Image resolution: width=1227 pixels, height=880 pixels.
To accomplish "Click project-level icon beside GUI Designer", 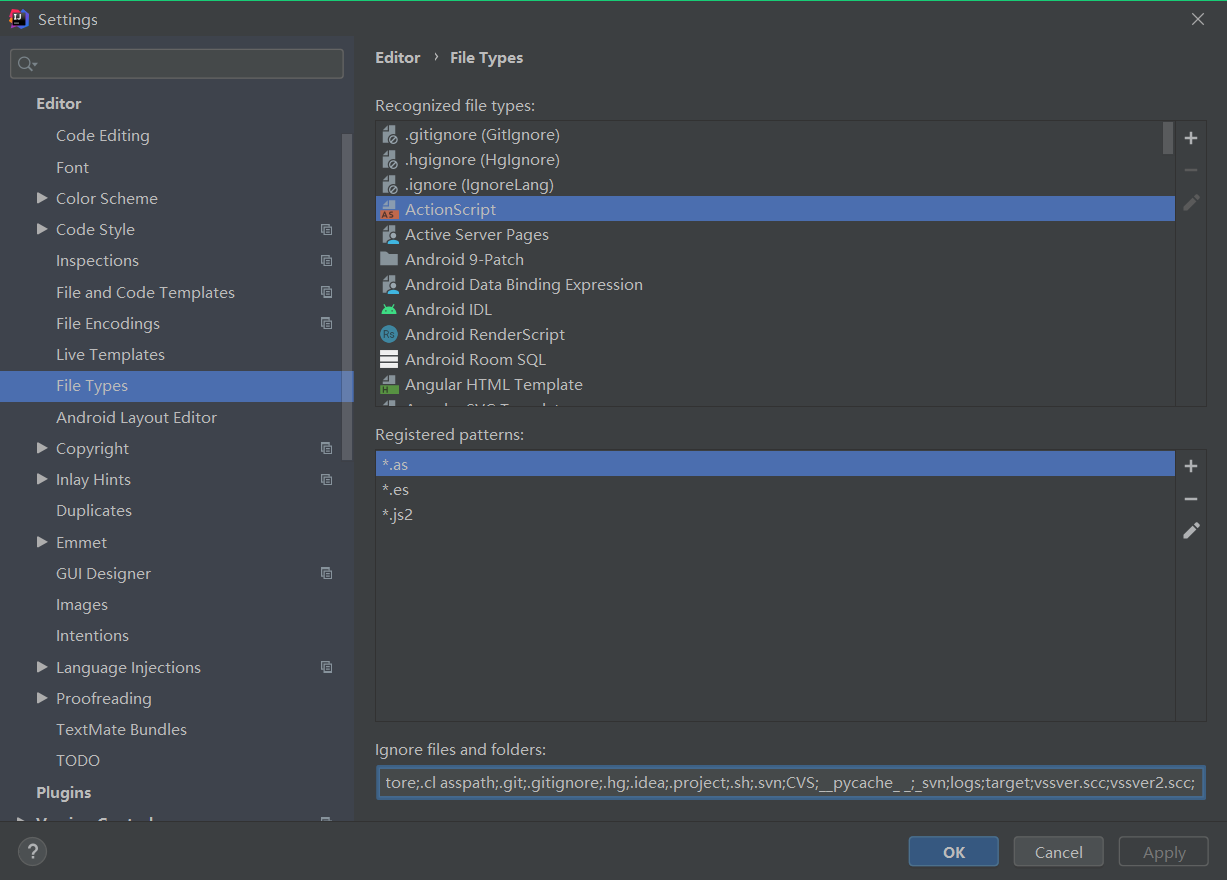I will 326,573.
